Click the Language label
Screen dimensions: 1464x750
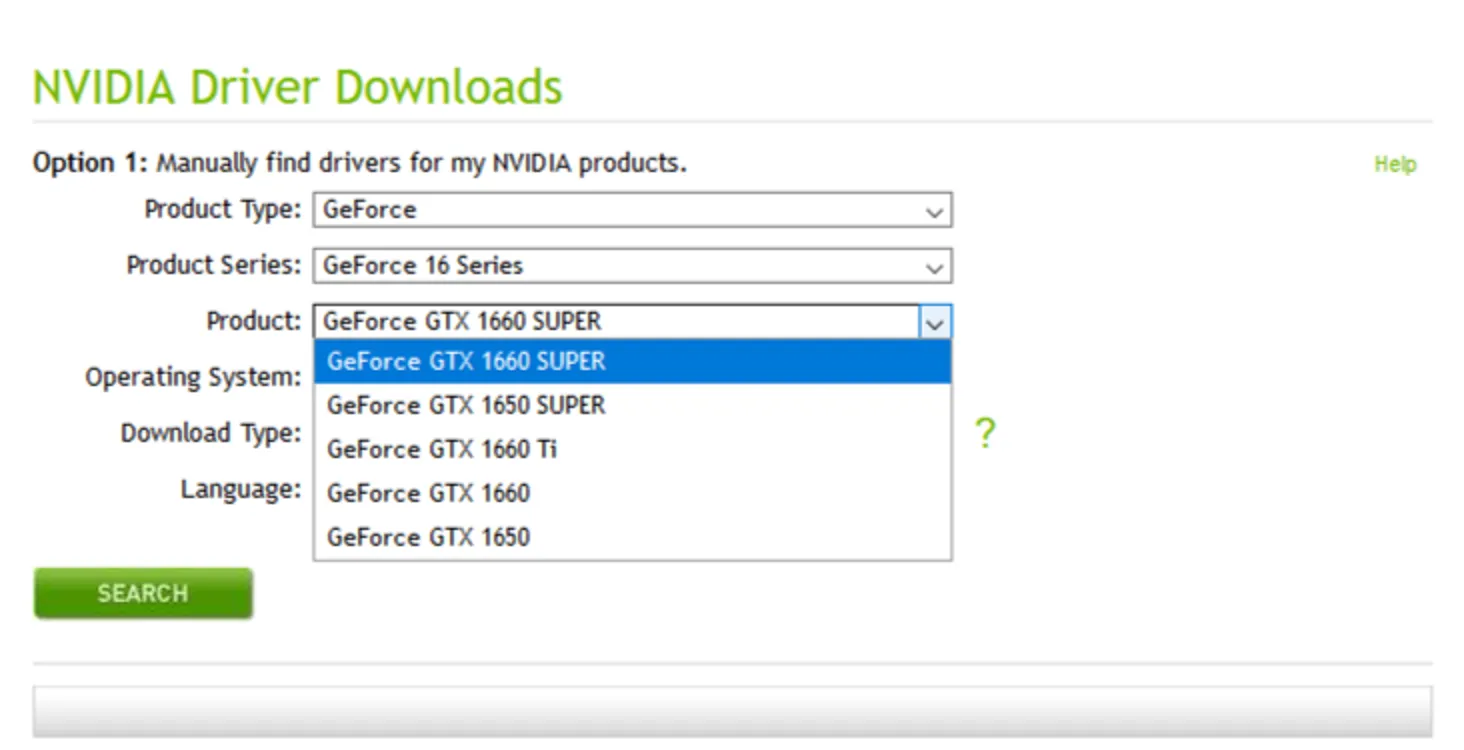coord(241,490)
